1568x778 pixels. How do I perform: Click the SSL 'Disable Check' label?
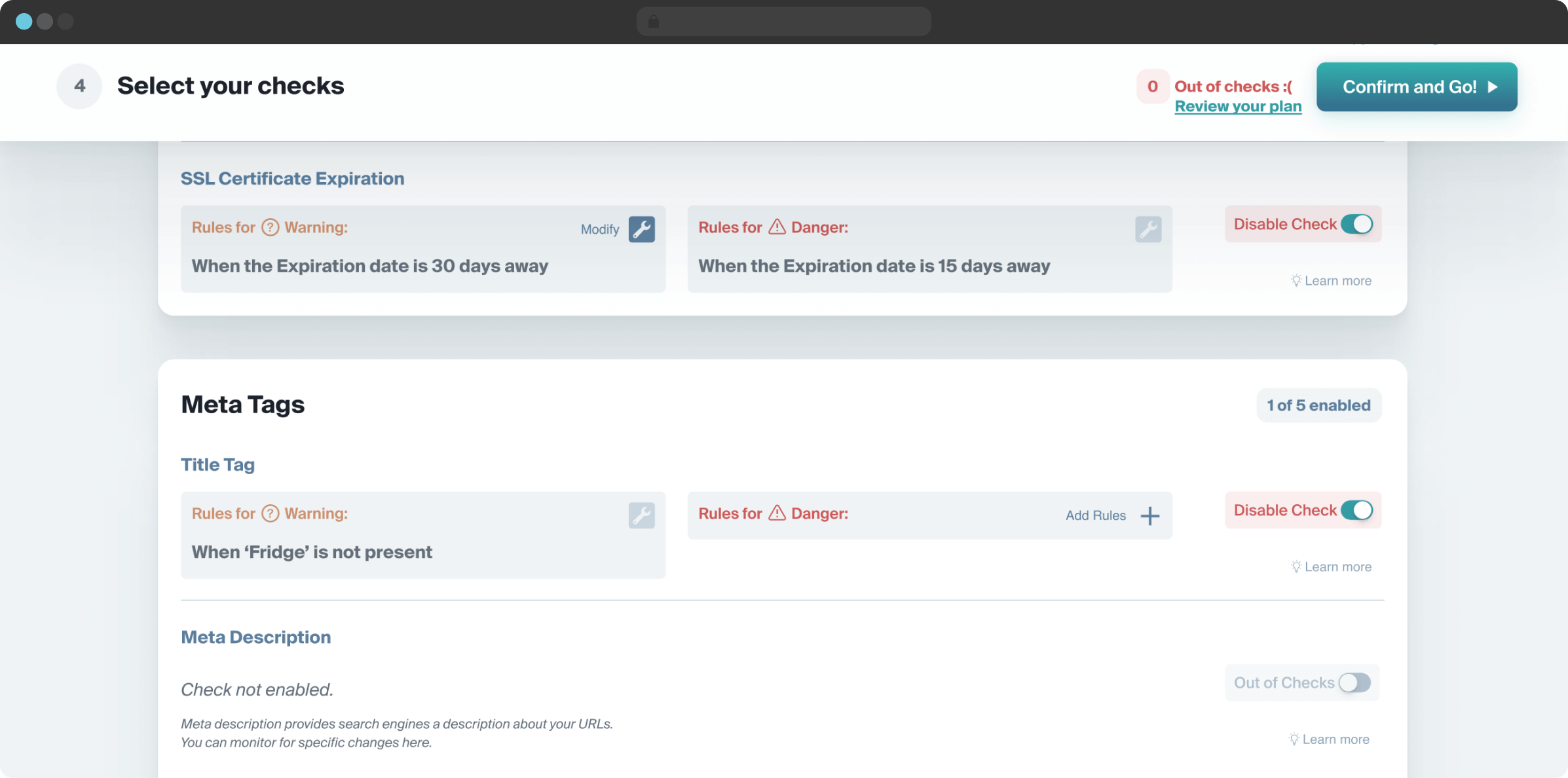click(x=1285, y=224)
